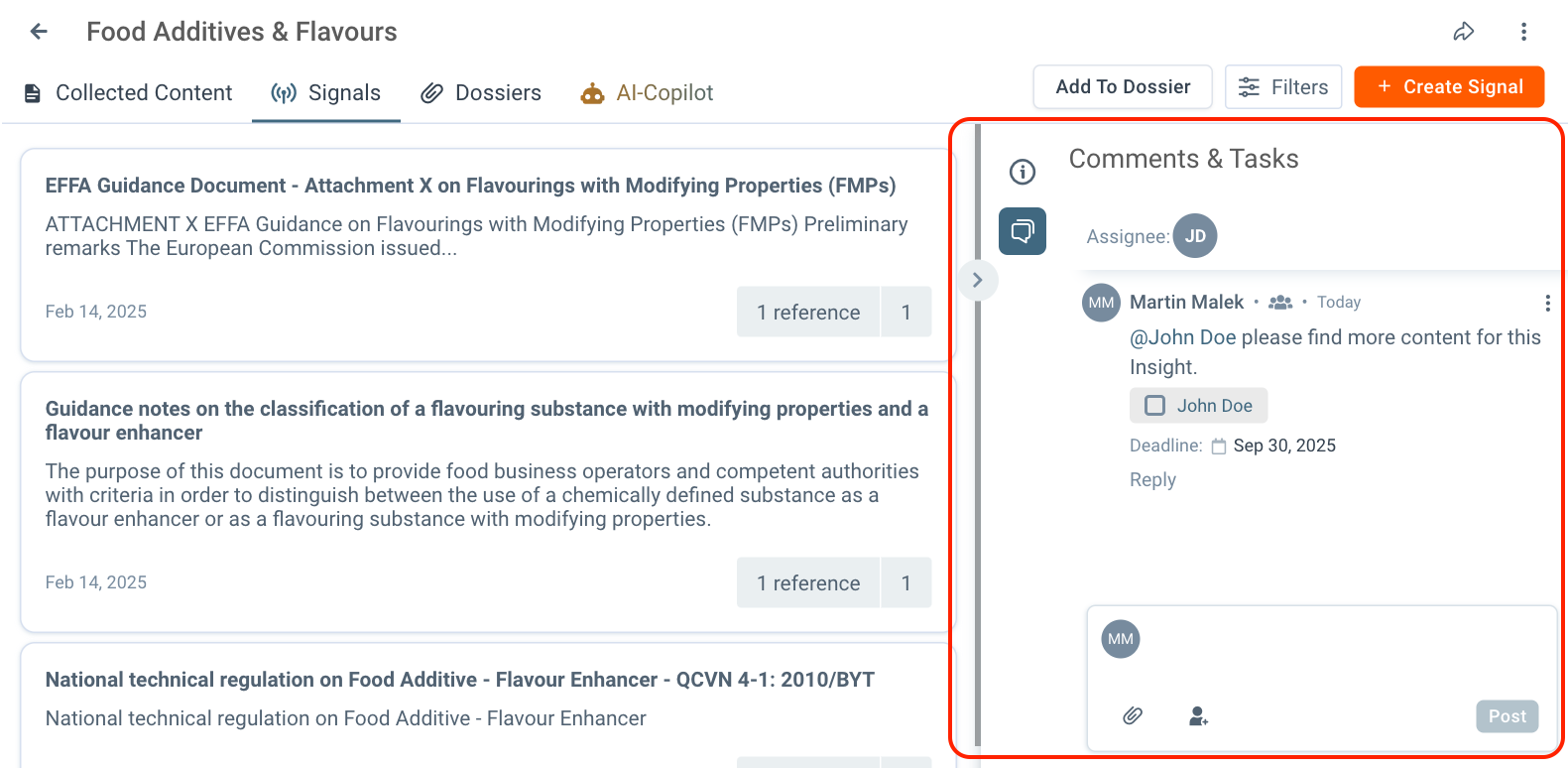Screen dimensions: 1568x768
Task: Click the share arrow icon
Action: [1463, 32]
